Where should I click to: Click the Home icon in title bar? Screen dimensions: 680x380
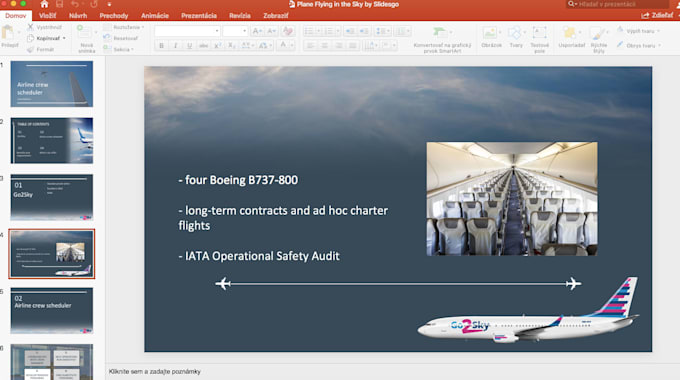pyautogui.click(x=44, y=4)
